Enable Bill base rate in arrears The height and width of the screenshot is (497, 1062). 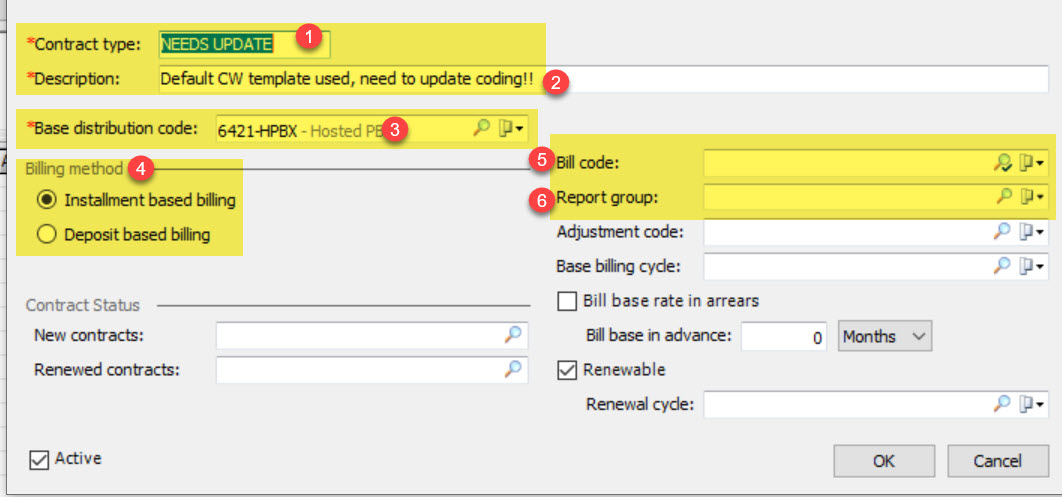point(566,301)
